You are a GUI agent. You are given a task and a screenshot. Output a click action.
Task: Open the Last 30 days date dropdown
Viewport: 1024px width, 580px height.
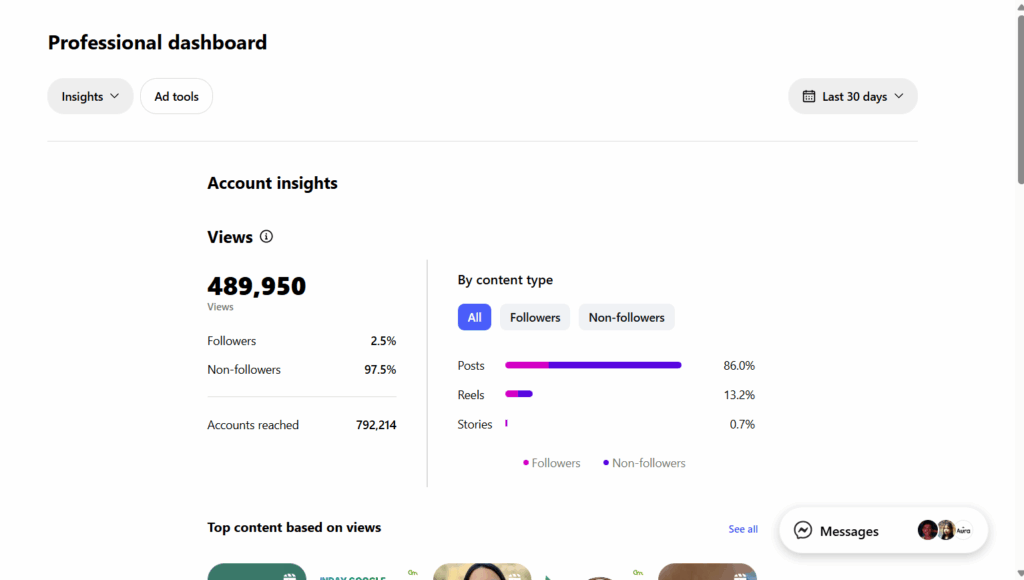click(x=853, y=97)
